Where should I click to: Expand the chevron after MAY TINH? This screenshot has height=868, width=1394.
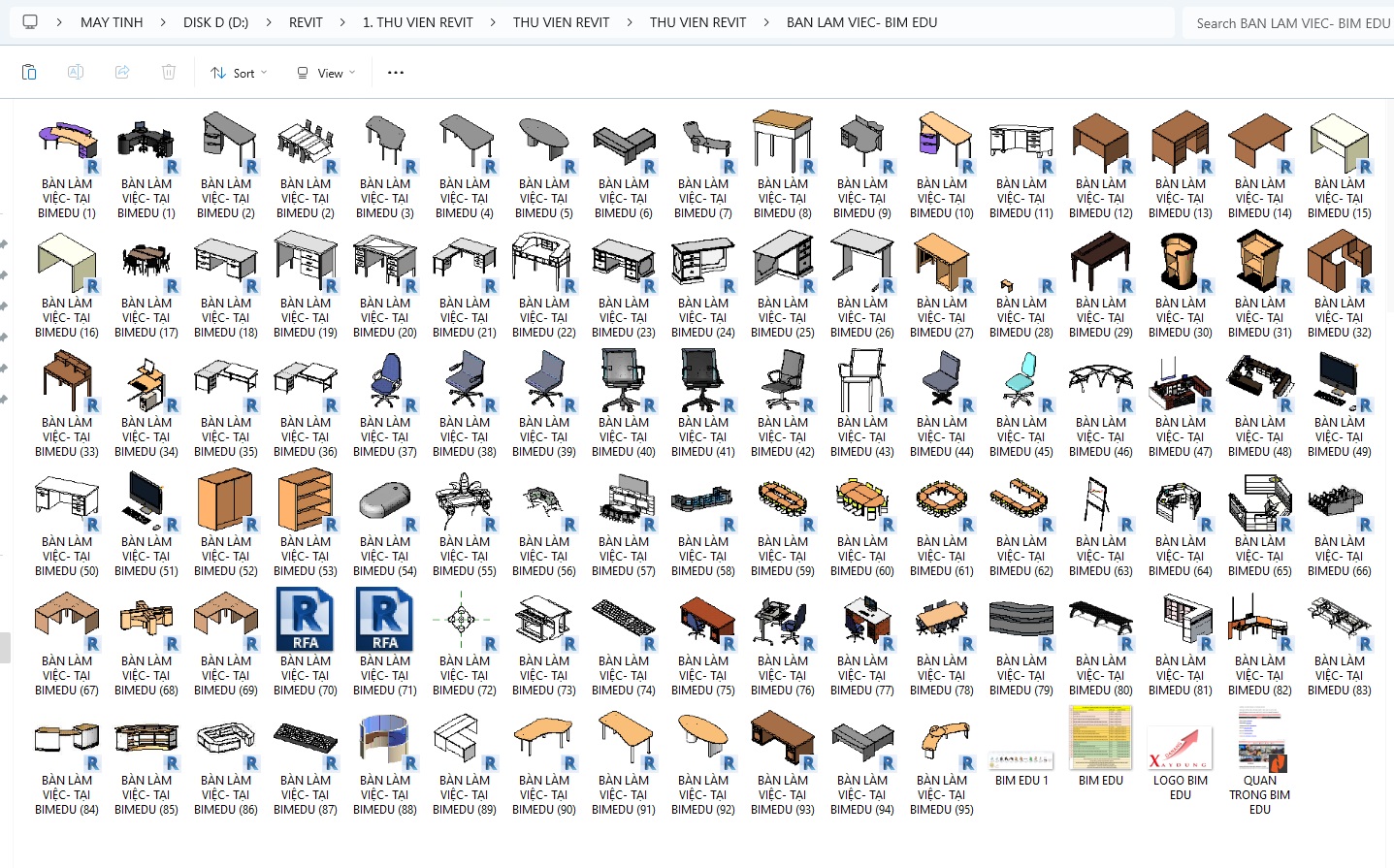pos(163,22)
